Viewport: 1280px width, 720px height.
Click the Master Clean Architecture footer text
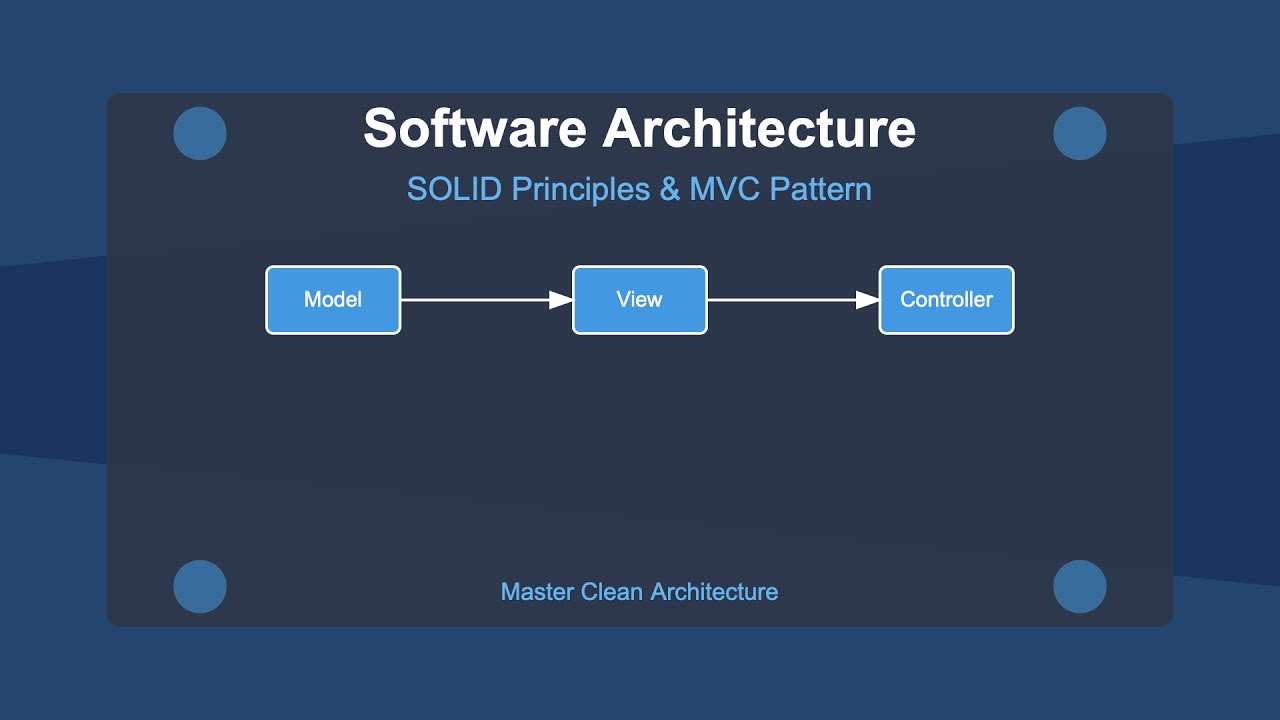click(x=639, y=591)
